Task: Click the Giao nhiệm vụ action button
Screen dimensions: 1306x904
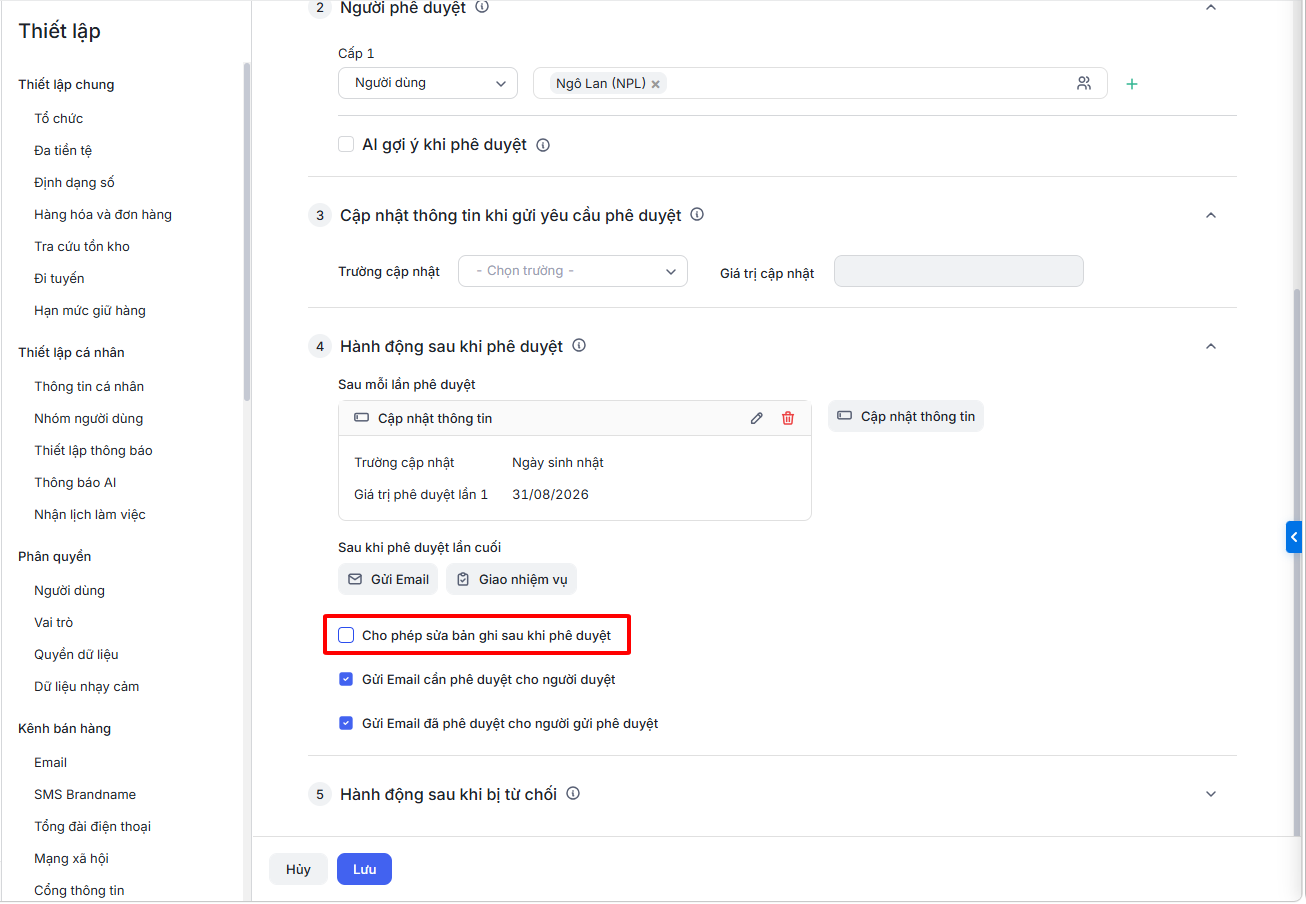Action: [x=511, y=579]
